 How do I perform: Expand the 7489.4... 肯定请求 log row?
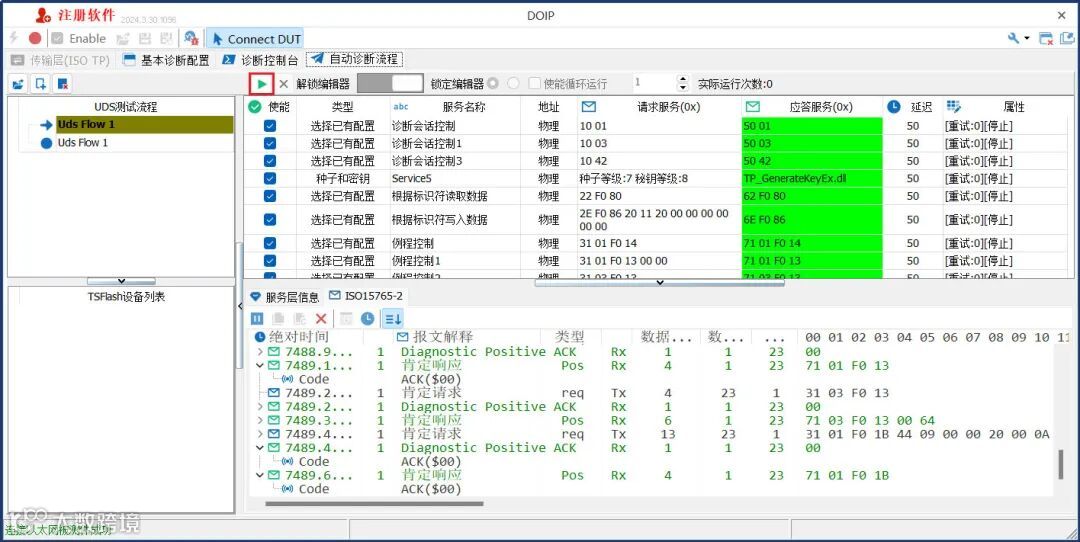coord(260,435)
